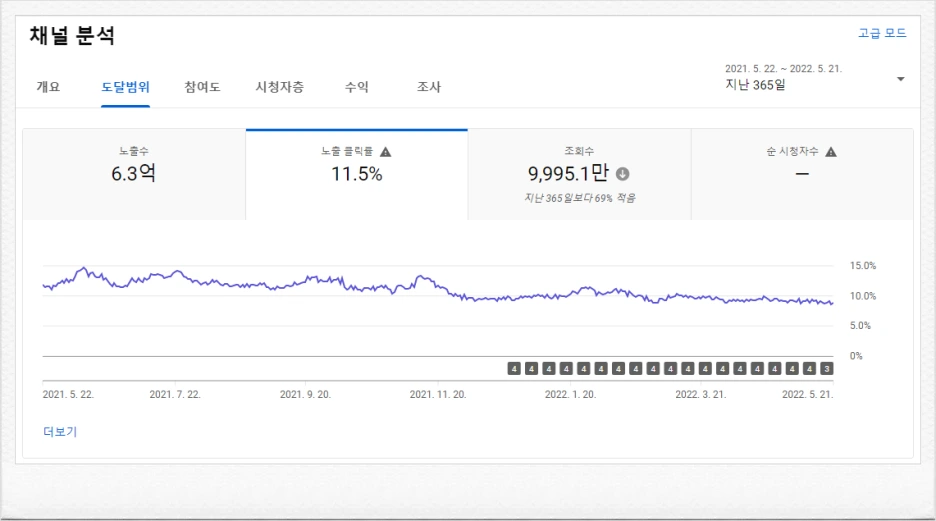
Task: Click the 0% axis label
Action: point(856,356)
